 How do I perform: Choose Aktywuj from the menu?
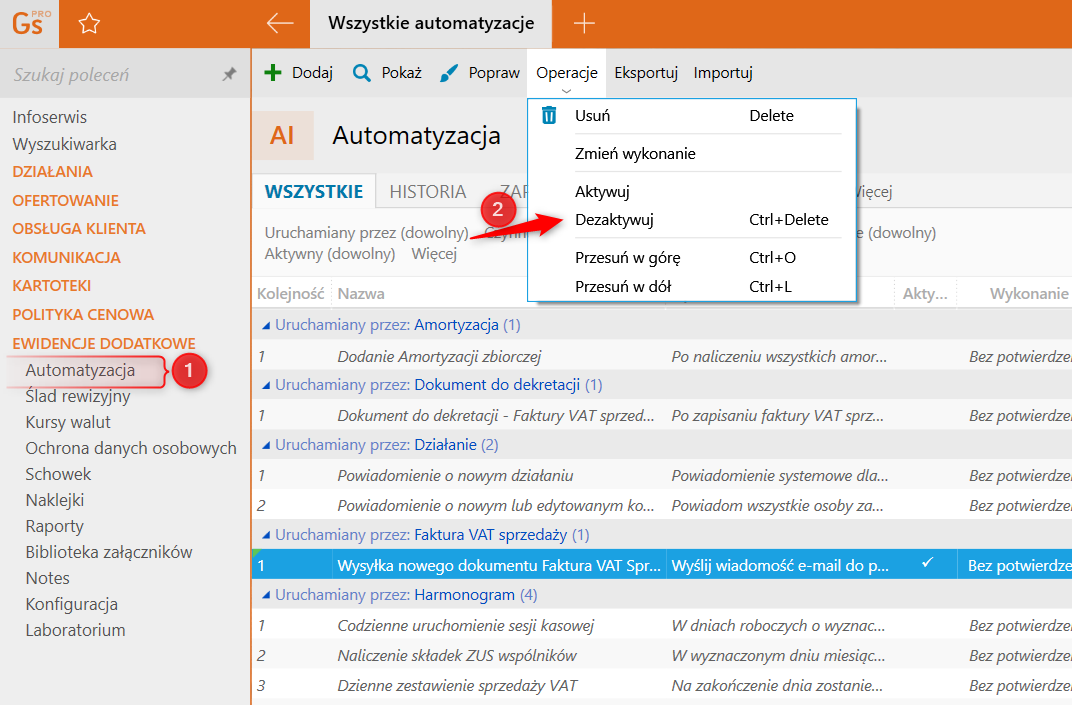(691, 191)
